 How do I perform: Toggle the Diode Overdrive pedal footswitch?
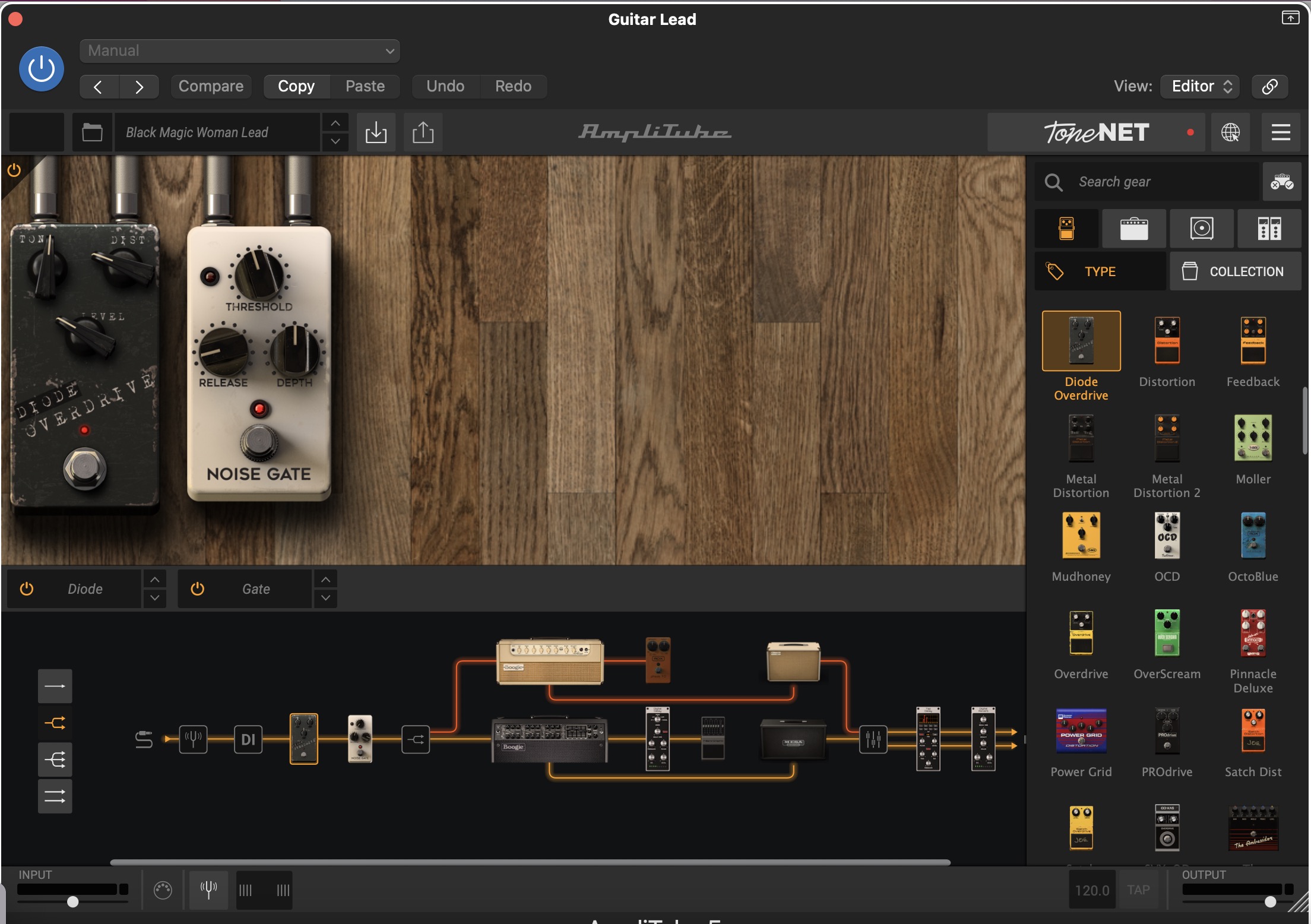coord(85,469)
